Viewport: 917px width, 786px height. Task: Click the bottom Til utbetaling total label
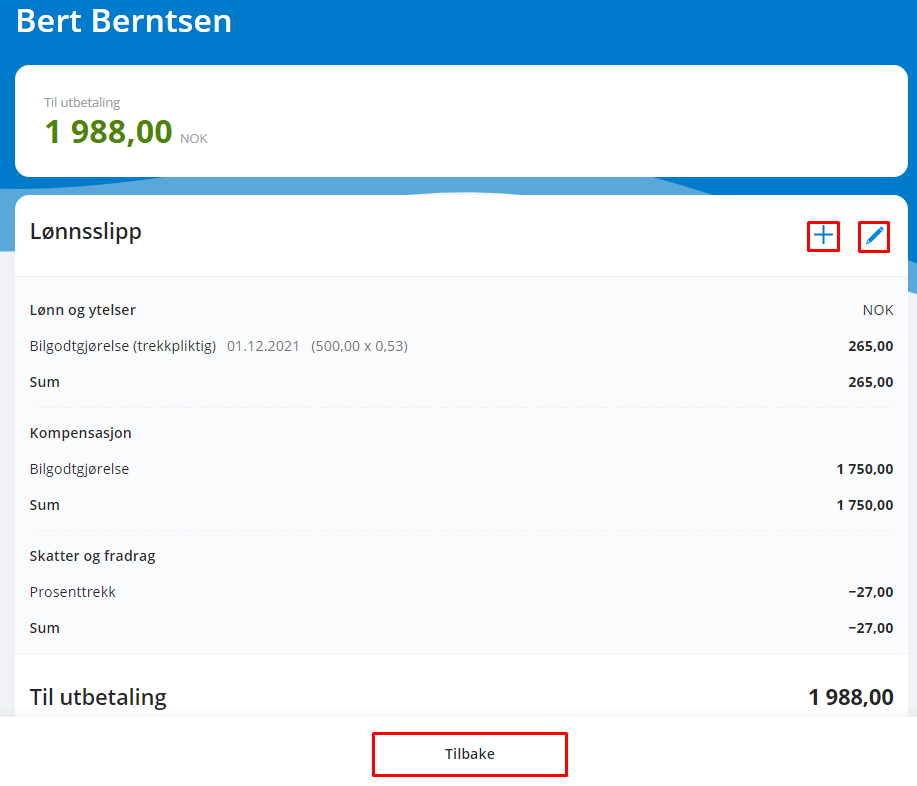coord(98,698)
